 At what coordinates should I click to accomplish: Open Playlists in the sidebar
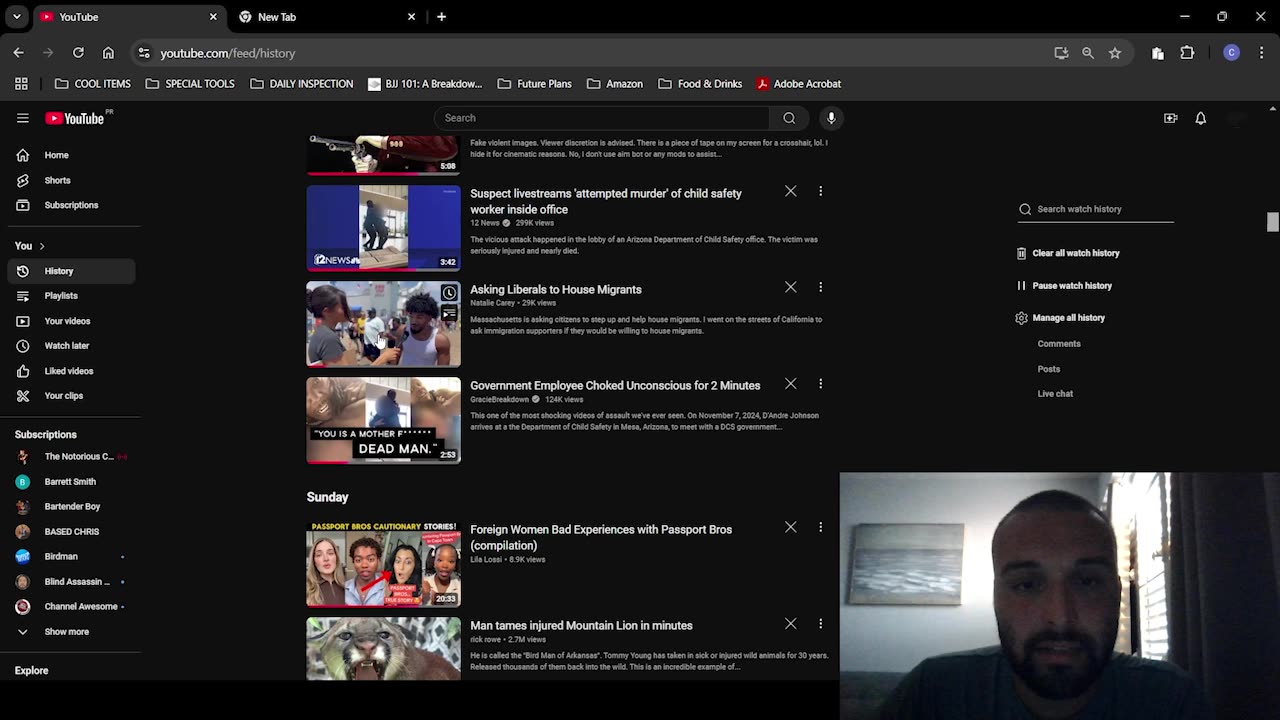click(x=70, y=296)
